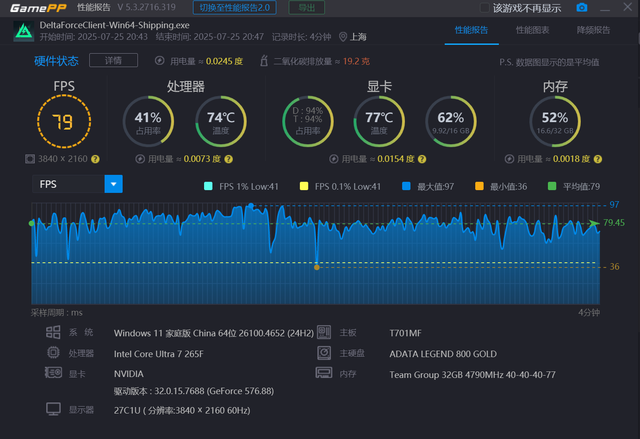The width and height of the screenshot is (640, 439).
Task: Click the FPS 79 dashed gauge
Action: tap(64, 122)
